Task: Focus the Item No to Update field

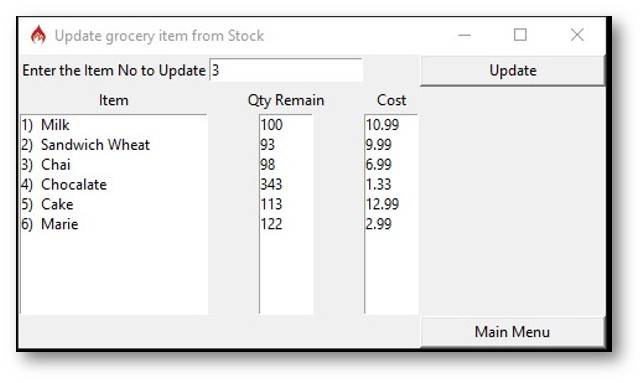Action: [x=286, y=70]
